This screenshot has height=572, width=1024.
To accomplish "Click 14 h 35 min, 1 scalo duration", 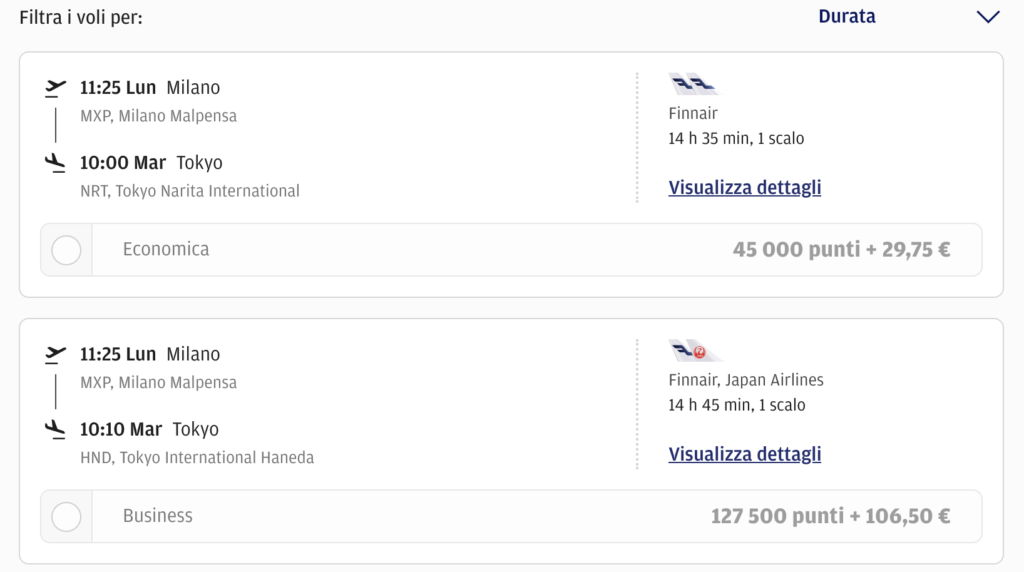I will pos(736,138).
